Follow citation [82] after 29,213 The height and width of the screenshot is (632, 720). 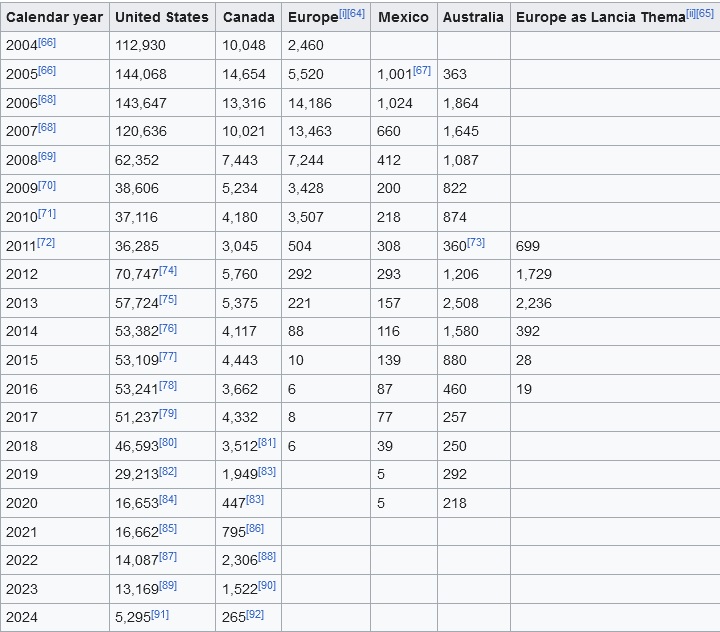click(x=168, y=471)
